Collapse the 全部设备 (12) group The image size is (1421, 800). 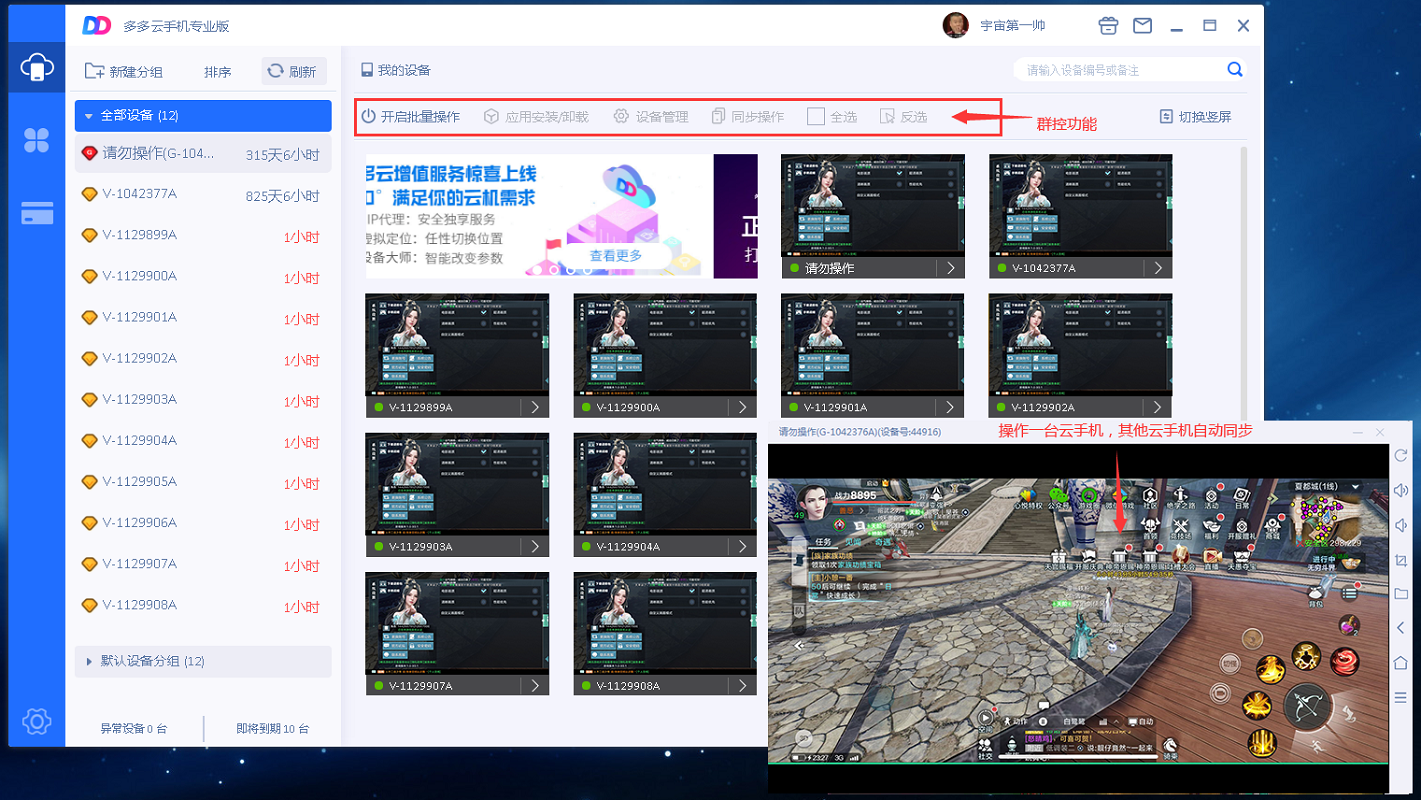[x=203, y=116]
